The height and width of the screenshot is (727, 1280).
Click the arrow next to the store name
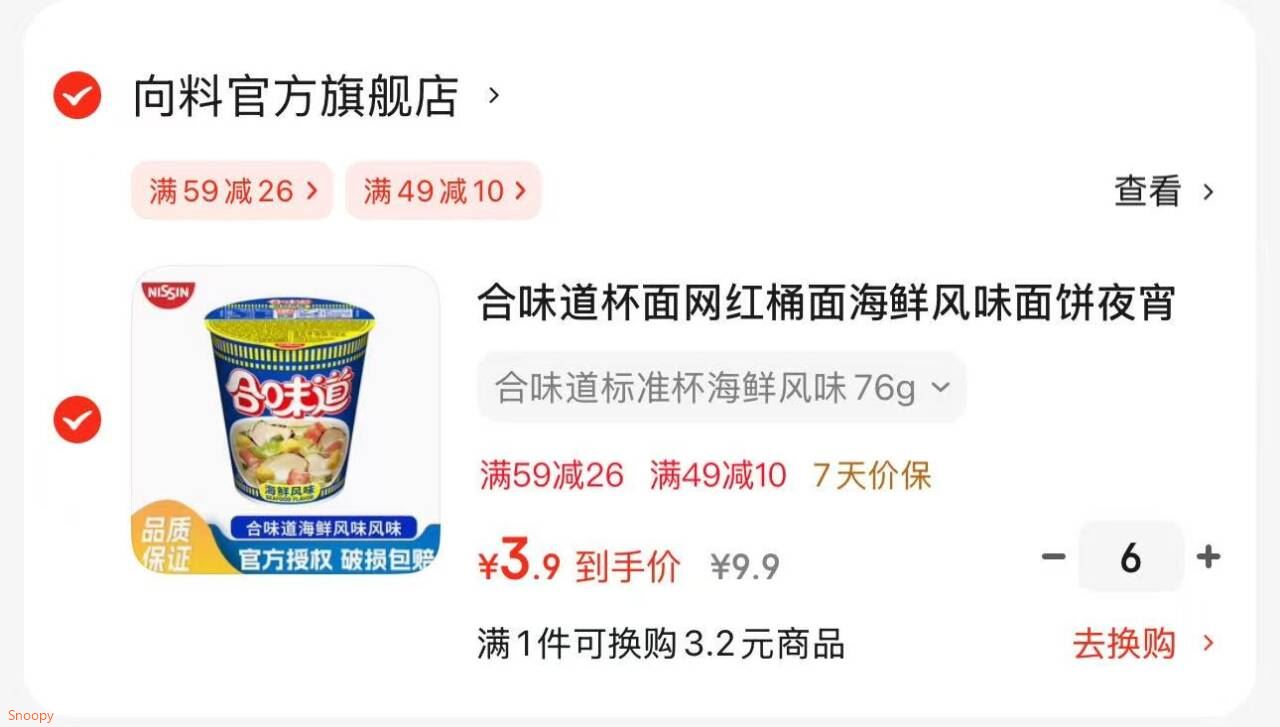(493, 96)
